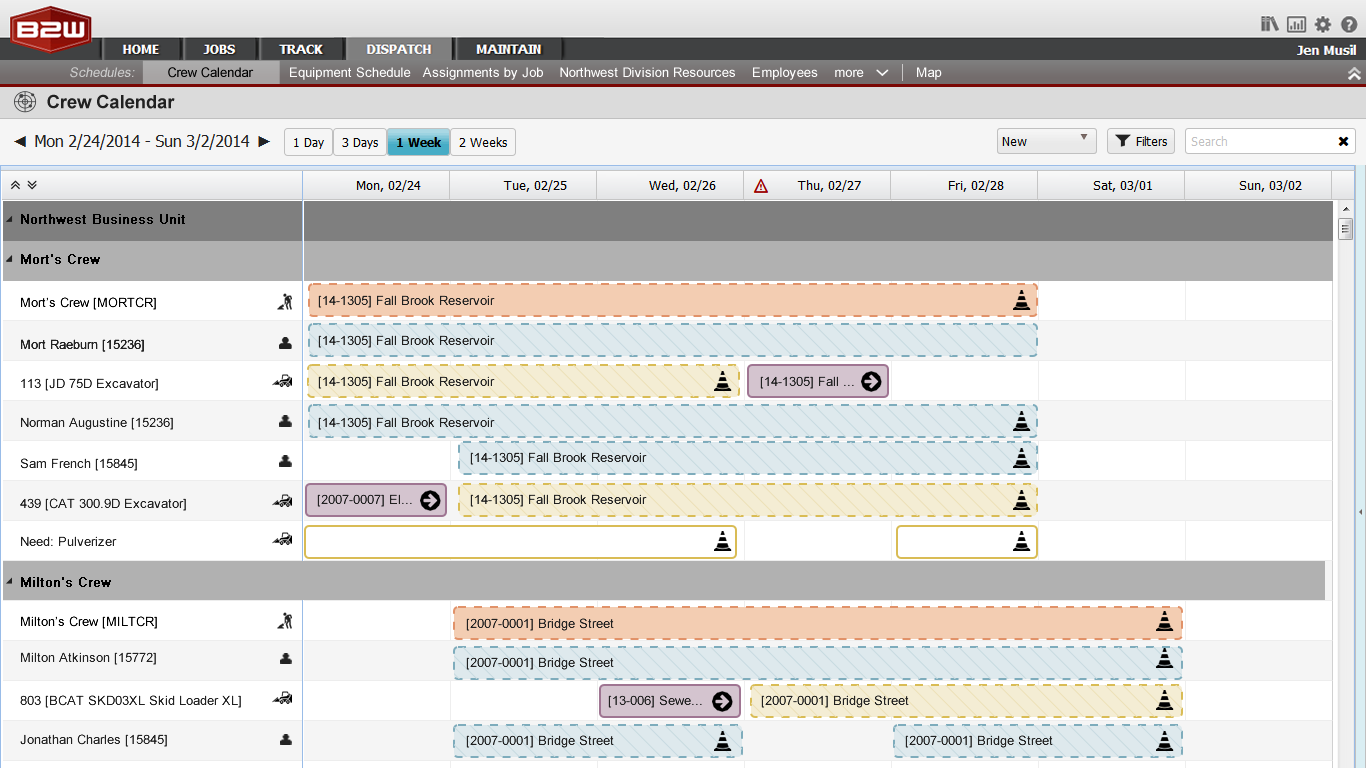
Task: Click the warning triangle on Thu, 02/27
Action: click(x=761, y=186)
